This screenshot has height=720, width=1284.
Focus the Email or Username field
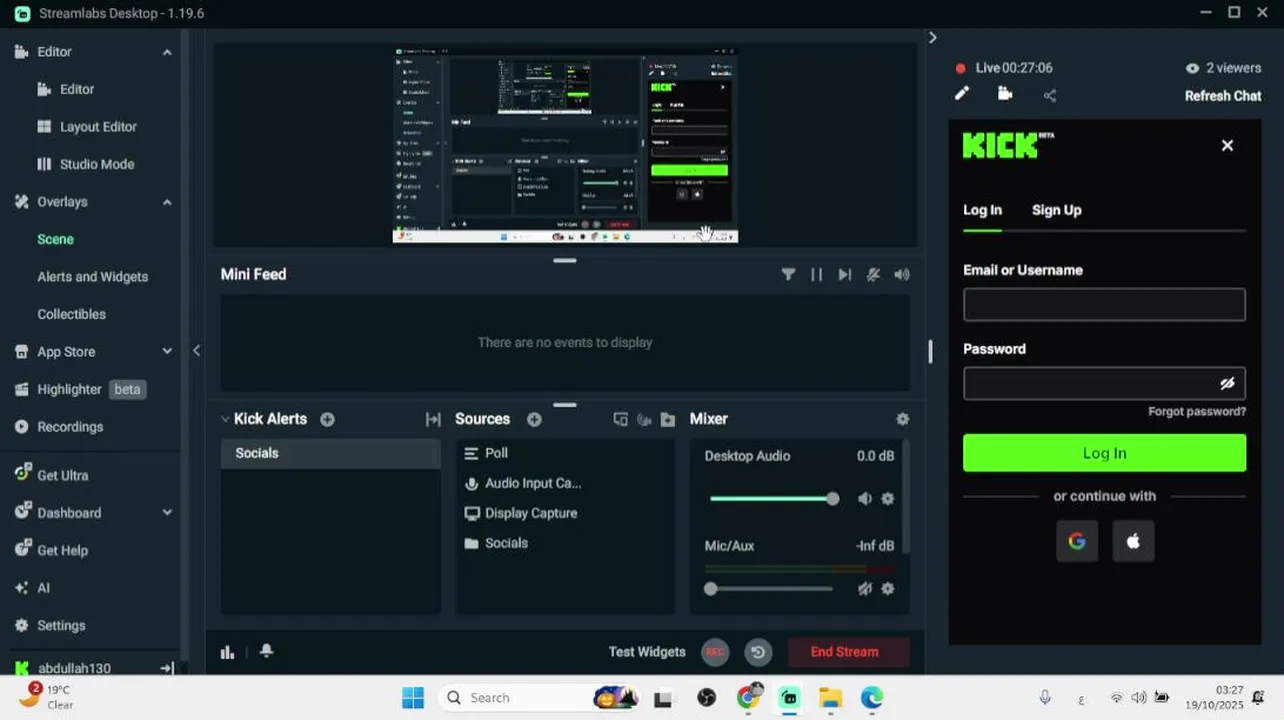point(1104,305)
